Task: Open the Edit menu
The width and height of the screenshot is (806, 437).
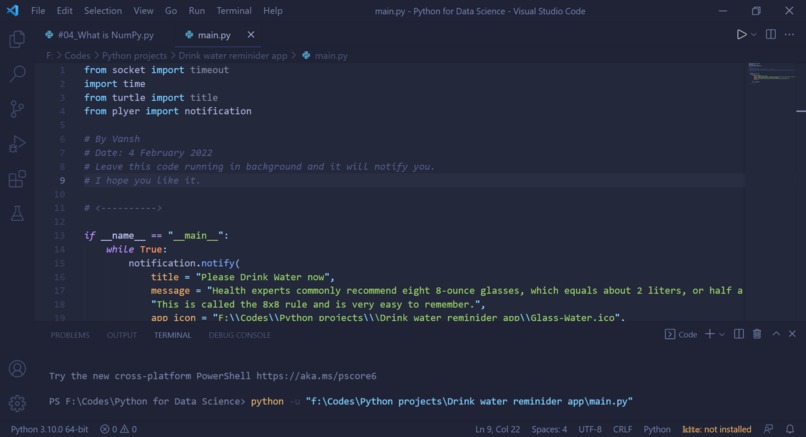Action: point(64,11)
